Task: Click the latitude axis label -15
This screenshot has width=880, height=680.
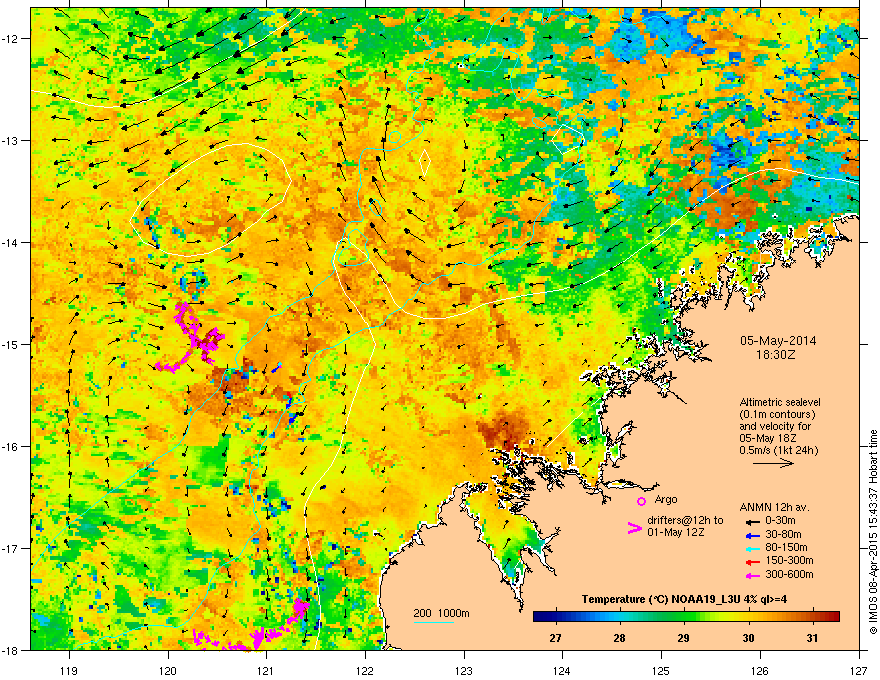Action: [11, 344]
